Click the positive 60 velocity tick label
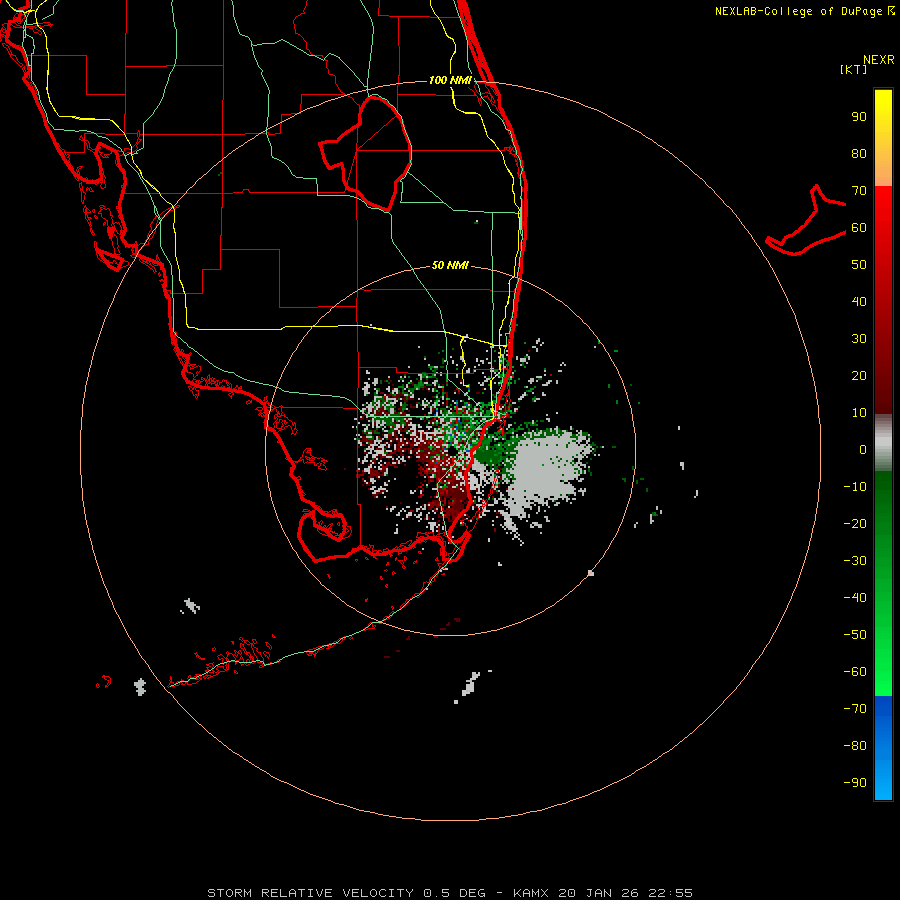This screenshot has height=900, width=900. tap(859, 228)
